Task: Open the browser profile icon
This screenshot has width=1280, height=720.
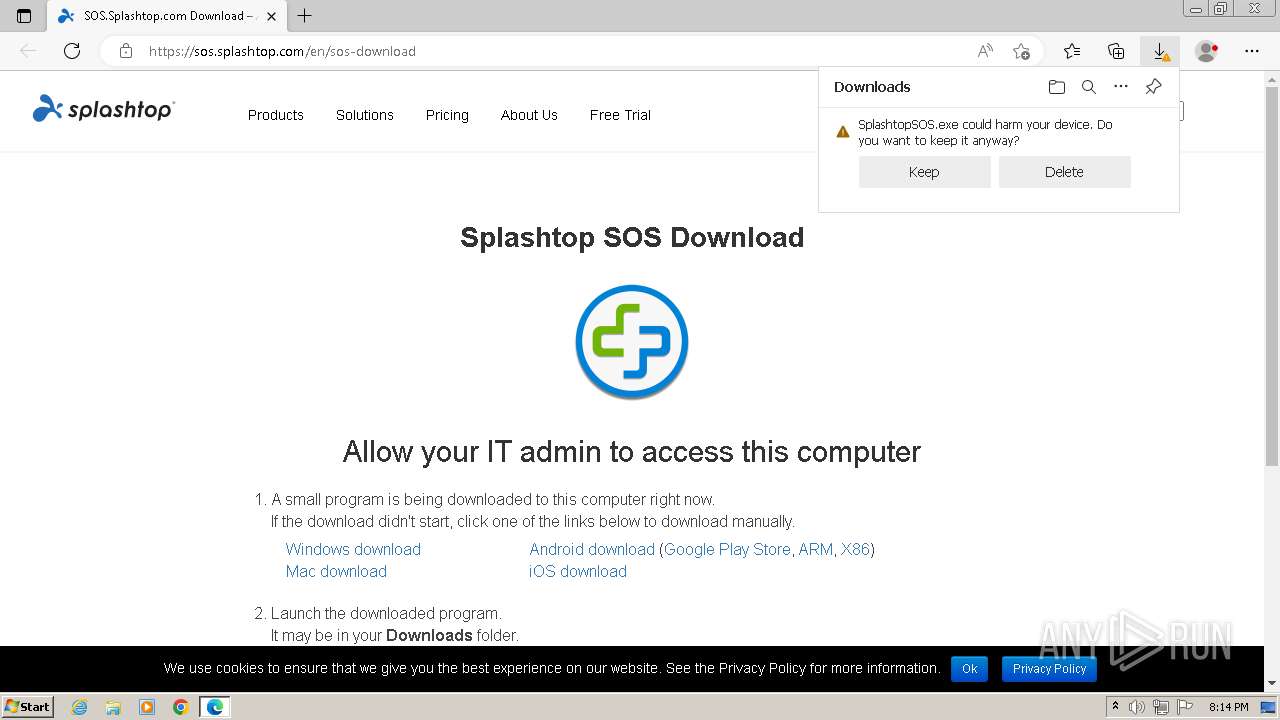Action: [1207, 51]
